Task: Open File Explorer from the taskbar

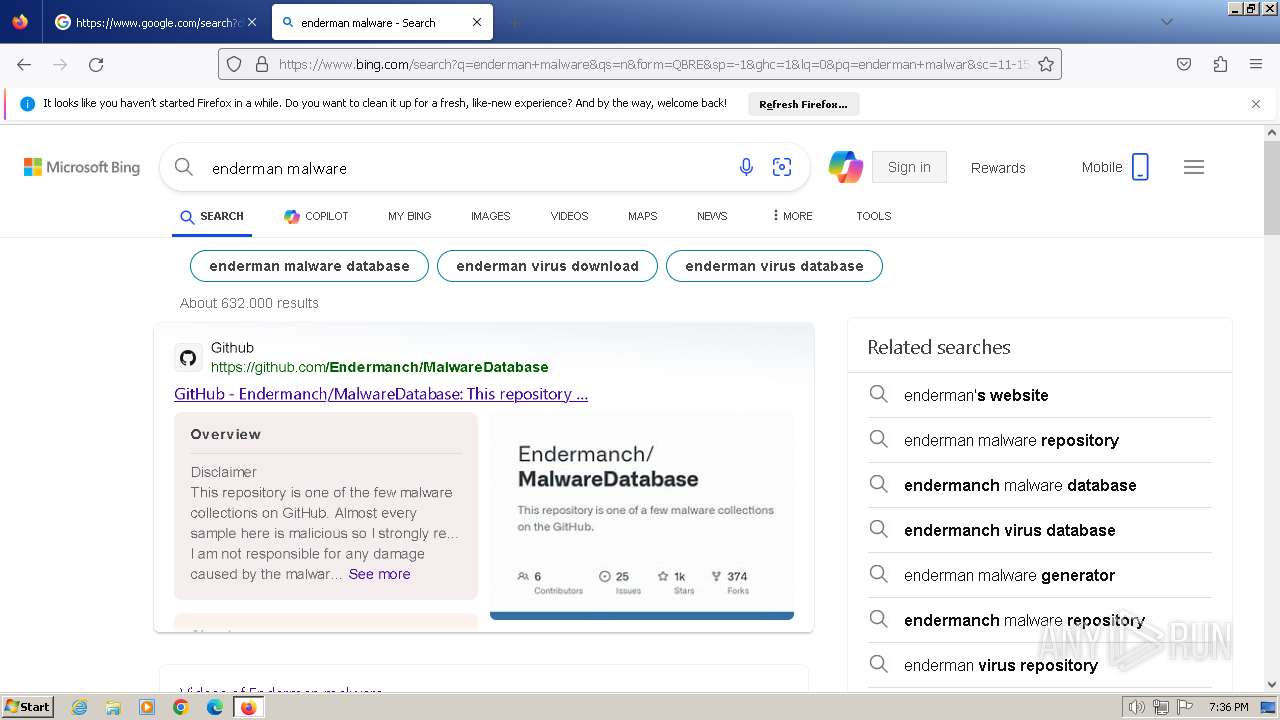Action: (113, 707)
